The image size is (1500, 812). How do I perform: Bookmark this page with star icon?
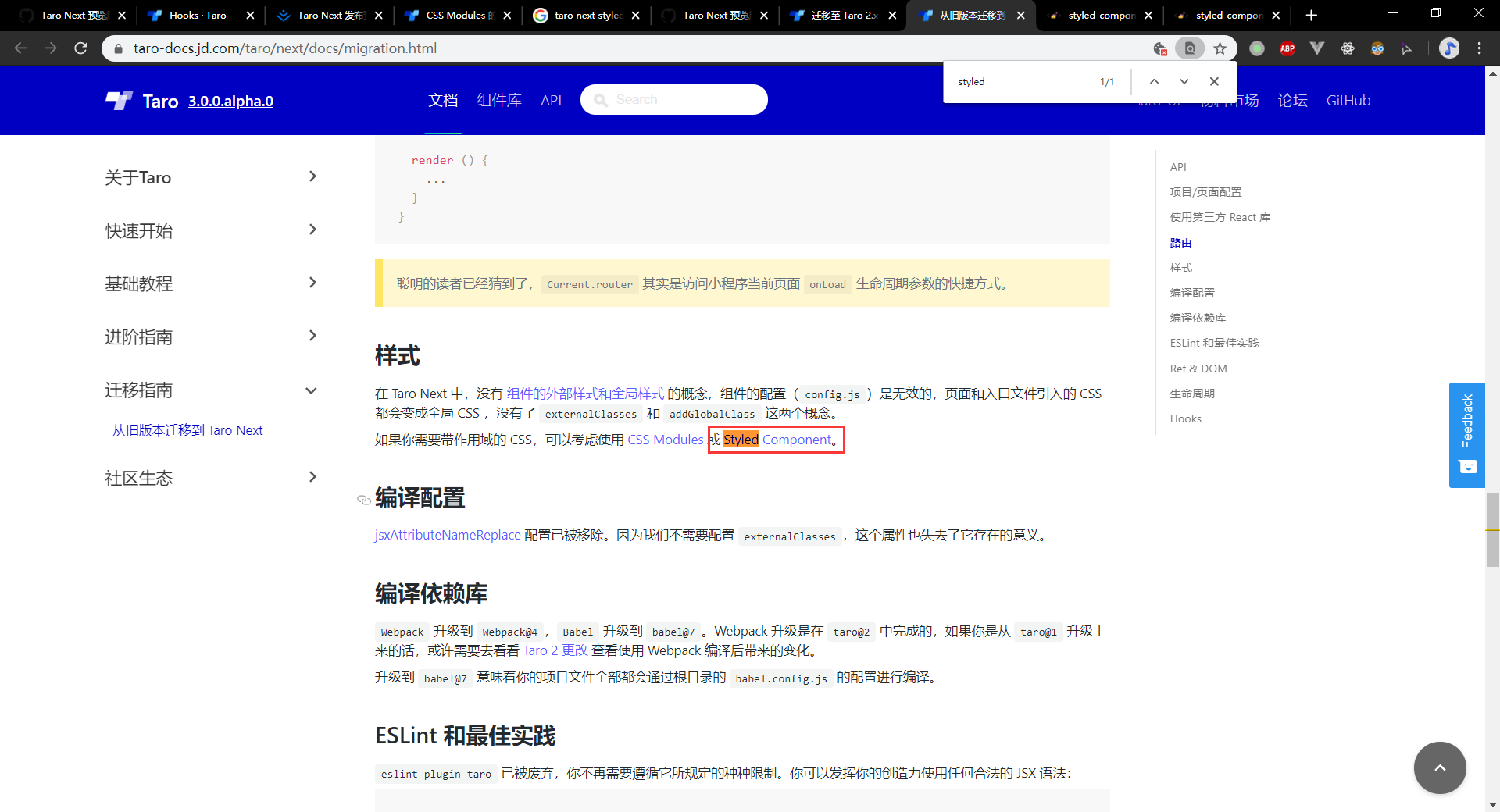click(1220, 48)
